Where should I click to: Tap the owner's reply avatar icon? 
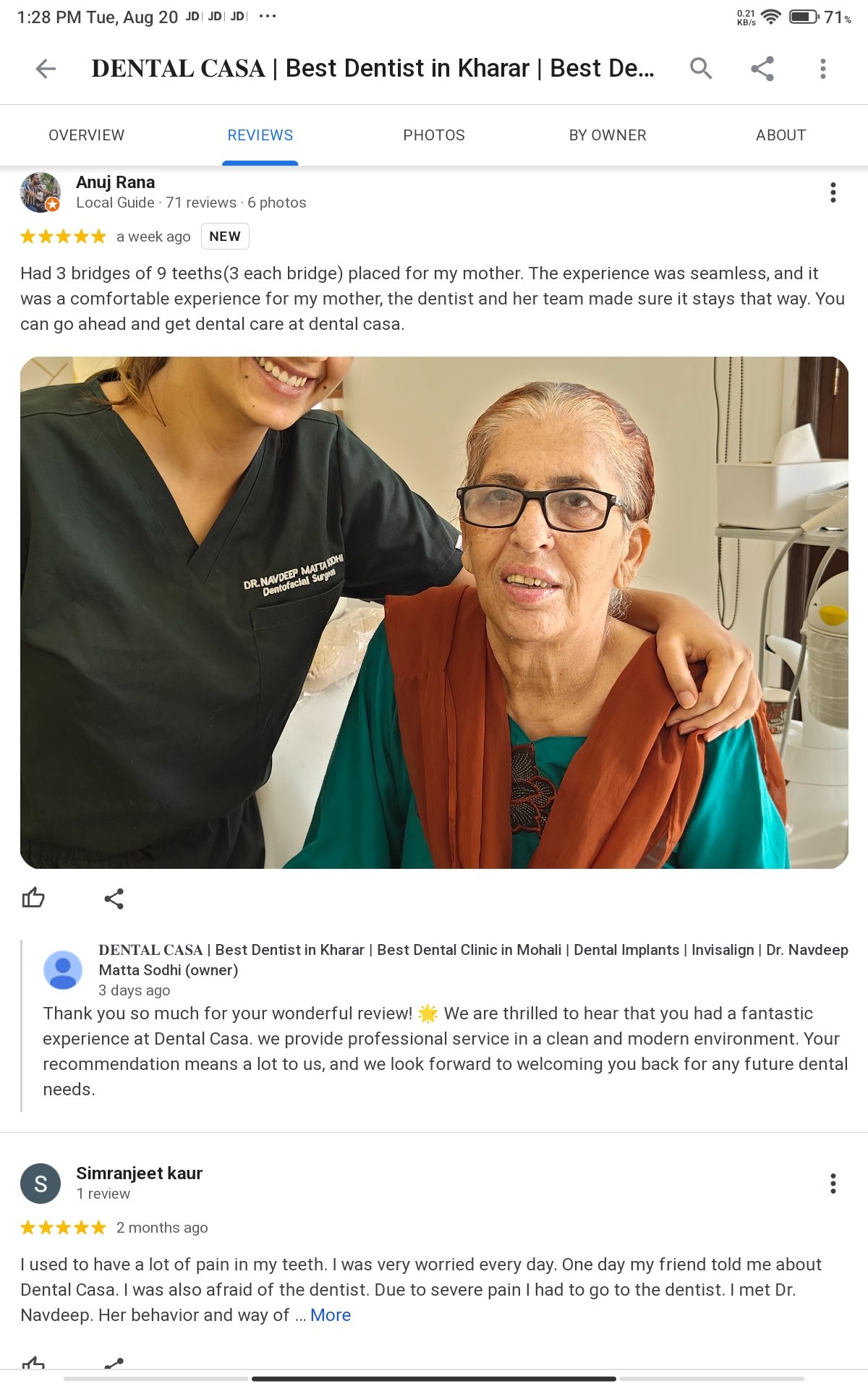[x=63, y=969]
